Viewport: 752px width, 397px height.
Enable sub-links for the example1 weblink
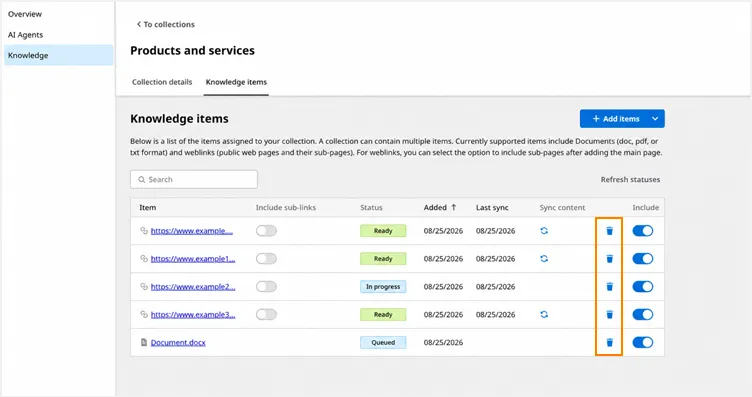266,259
